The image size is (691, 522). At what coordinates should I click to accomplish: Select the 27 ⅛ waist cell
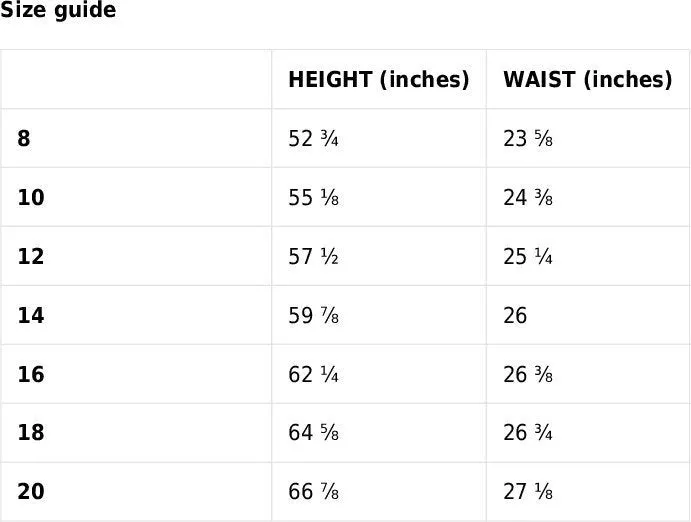click(x=528, y=492)
